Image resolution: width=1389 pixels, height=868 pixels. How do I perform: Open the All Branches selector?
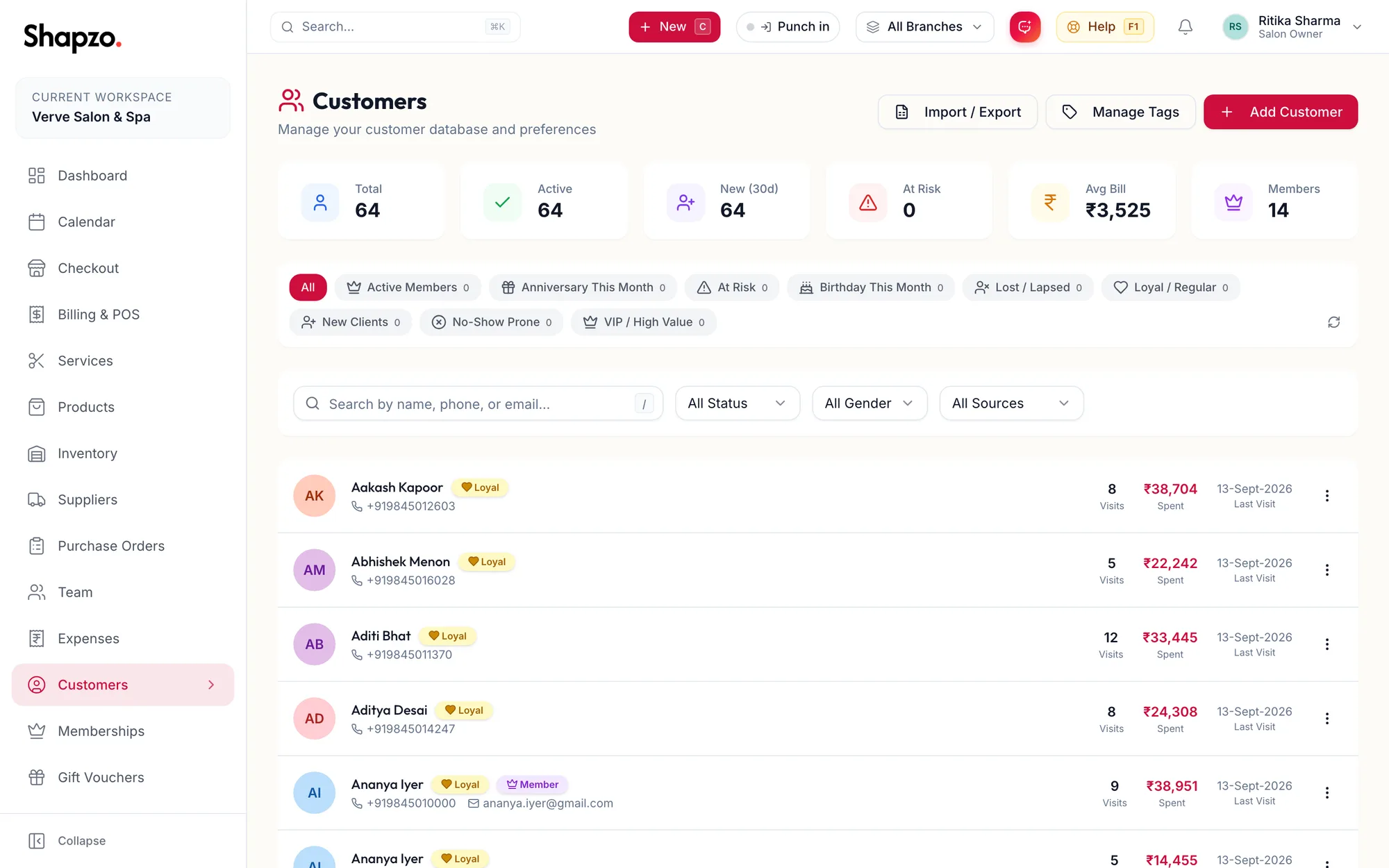[x=924, y=27]
